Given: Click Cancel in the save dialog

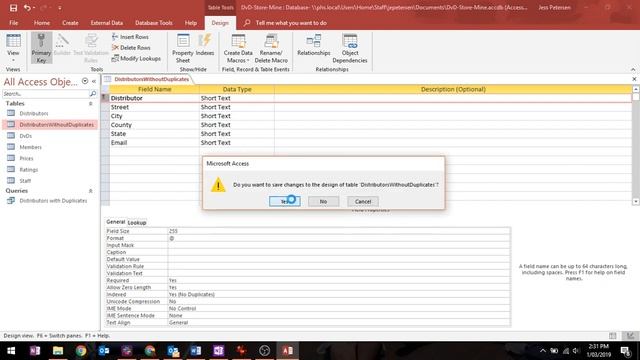Looking at the screenshot, I should coord(363,201).
